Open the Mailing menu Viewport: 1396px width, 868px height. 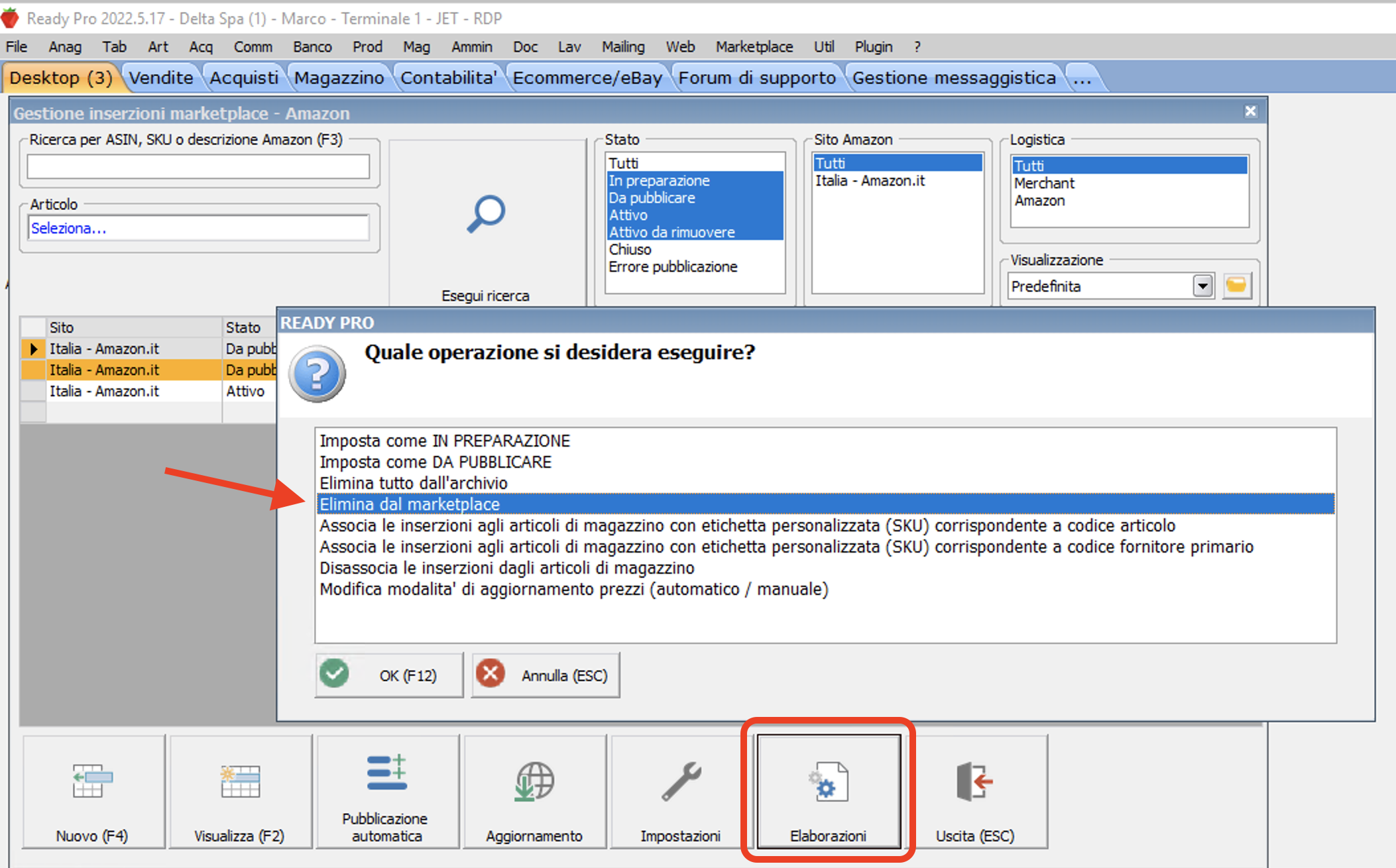click(x=623, y=47)
